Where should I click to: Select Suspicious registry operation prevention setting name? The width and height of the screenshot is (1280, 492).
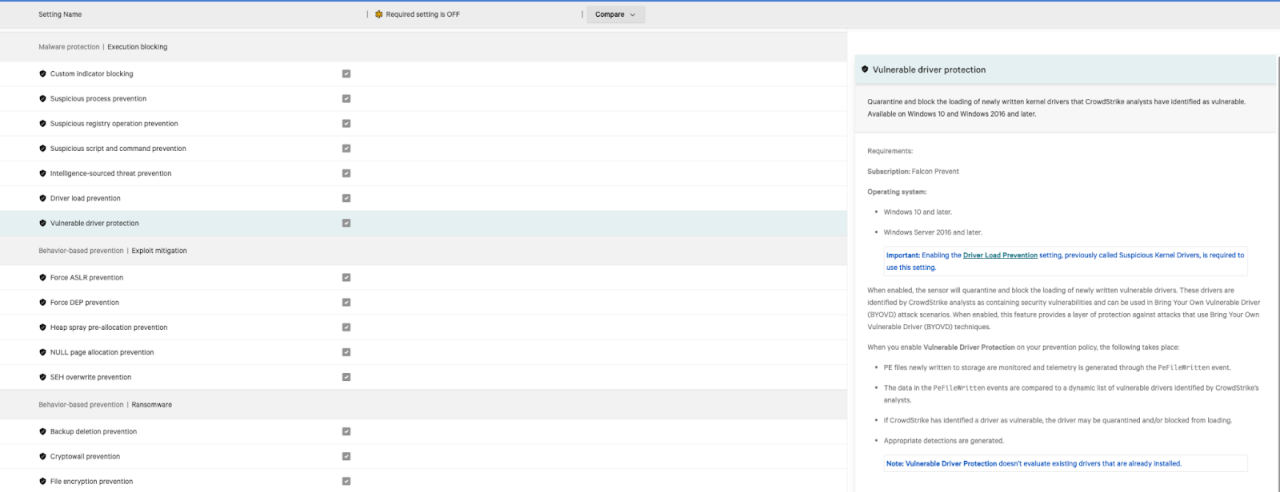(114, 124)
